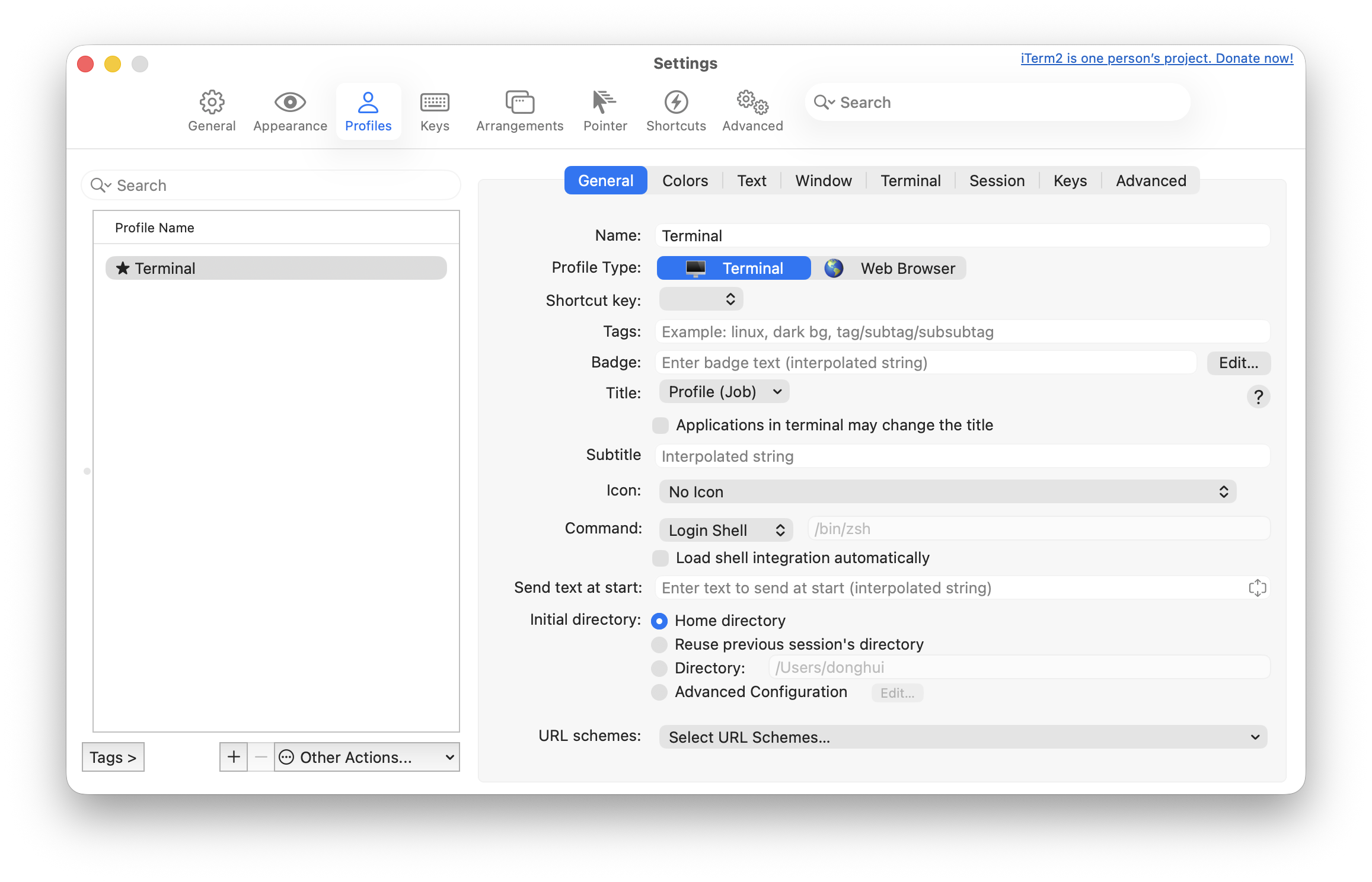Click the Tags input field

point(963,331)
